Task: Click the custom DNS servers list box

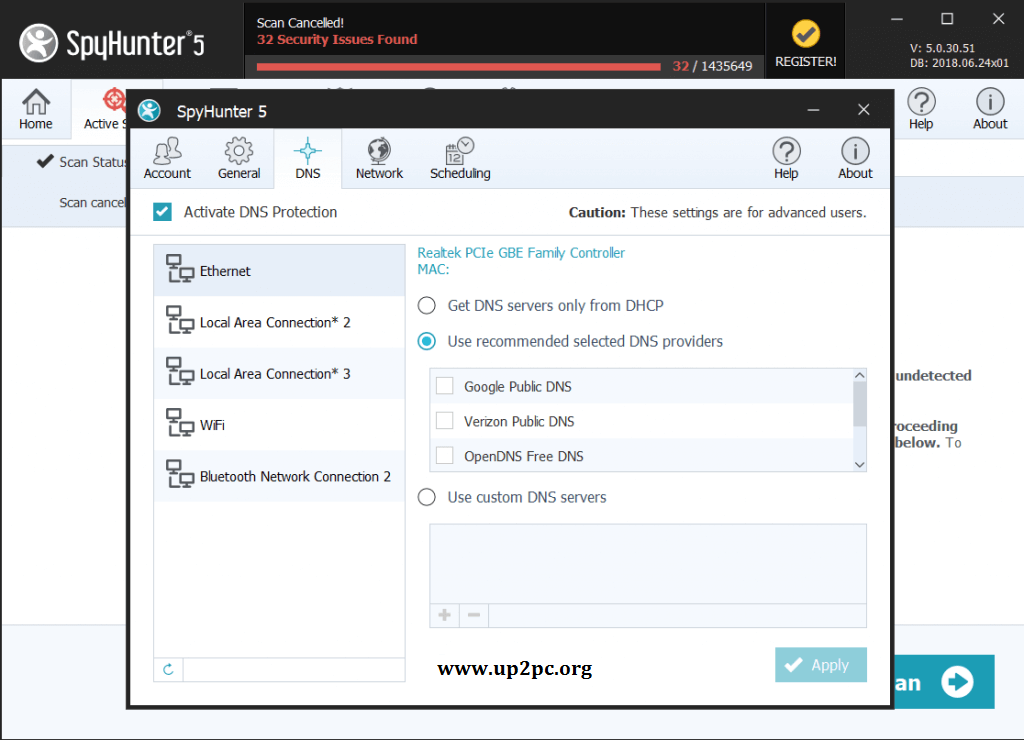Action: 648,564
